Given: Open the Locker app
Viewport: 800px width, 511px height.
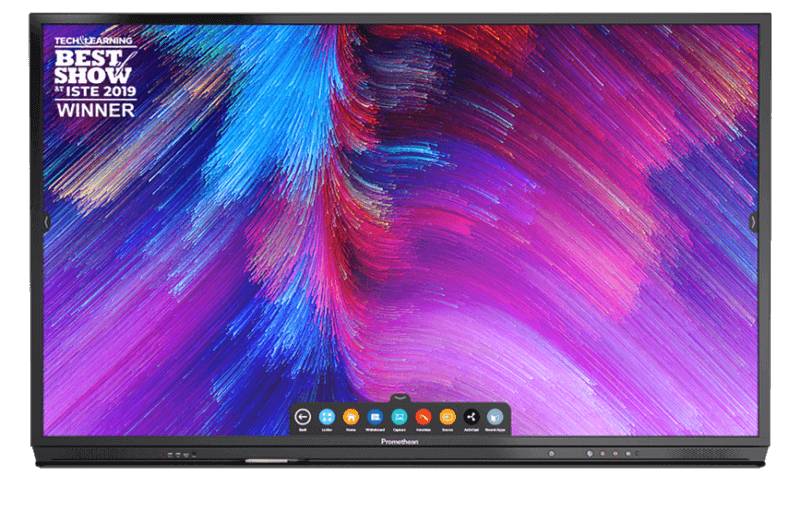Looking at the screenshot, I should coord(326,416).
